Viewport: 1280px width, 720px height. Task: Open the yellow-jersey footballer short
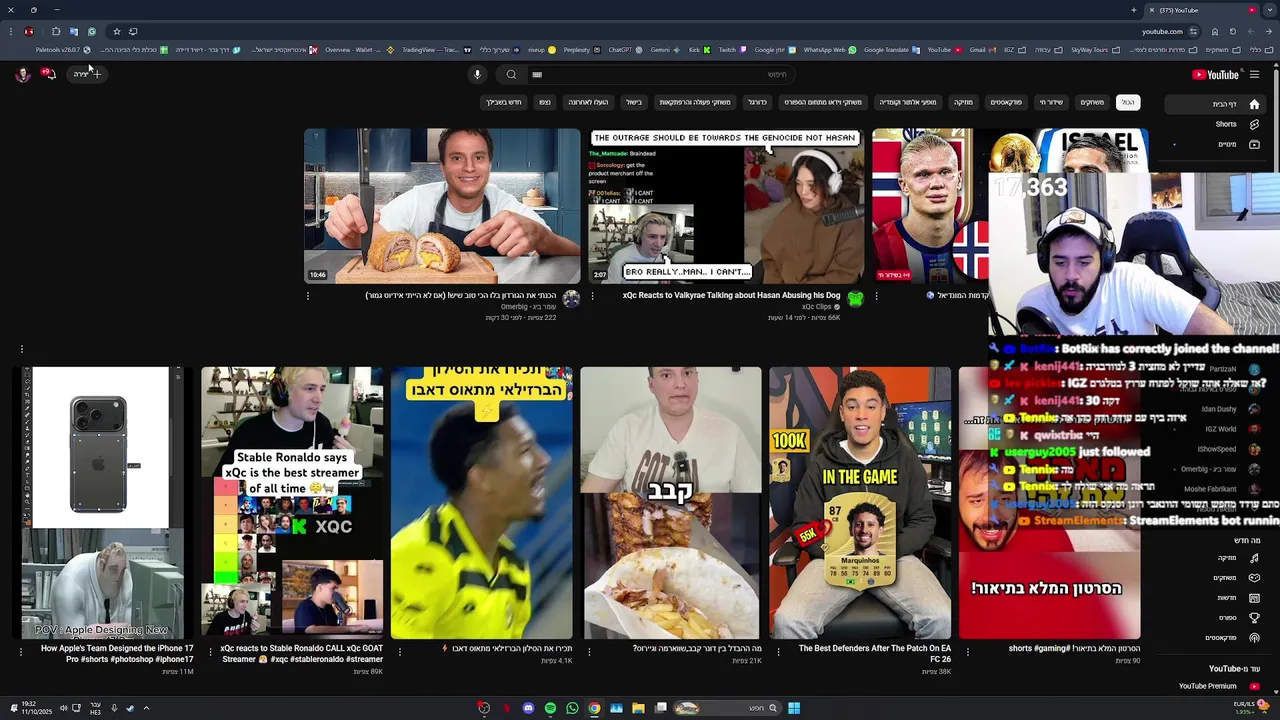pyautogui.click(x=481, y=503)
